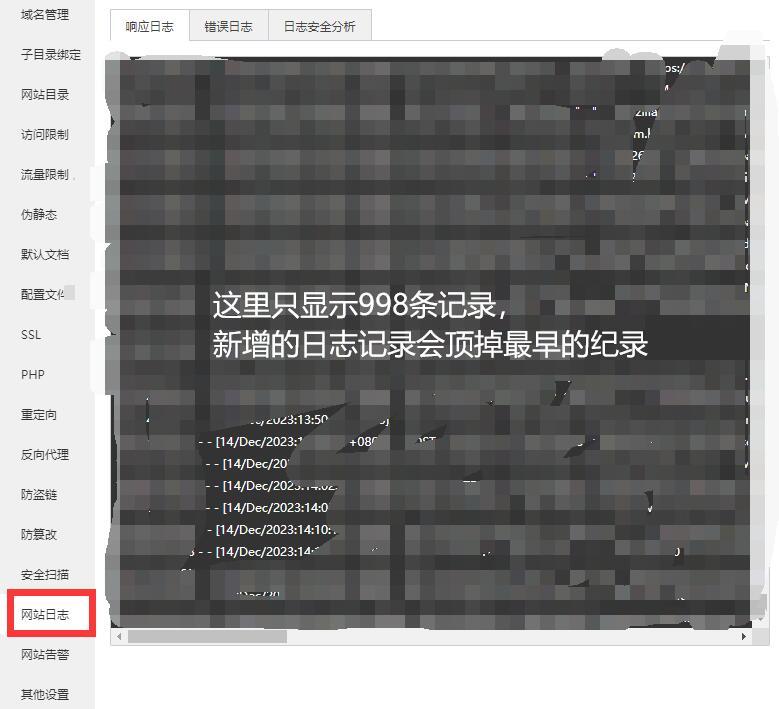Open 网站目录 settings
Image resolution: width=779 pixels, height=709 pixels.
(45, 94)
